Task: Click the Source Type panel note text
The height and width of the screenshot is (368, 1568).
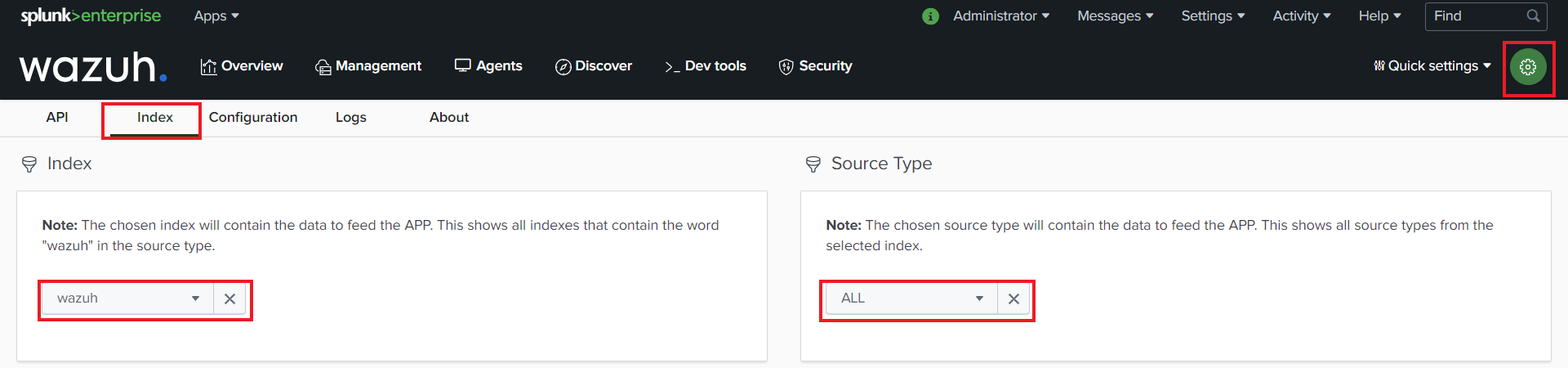Action: coord(1160,236)
